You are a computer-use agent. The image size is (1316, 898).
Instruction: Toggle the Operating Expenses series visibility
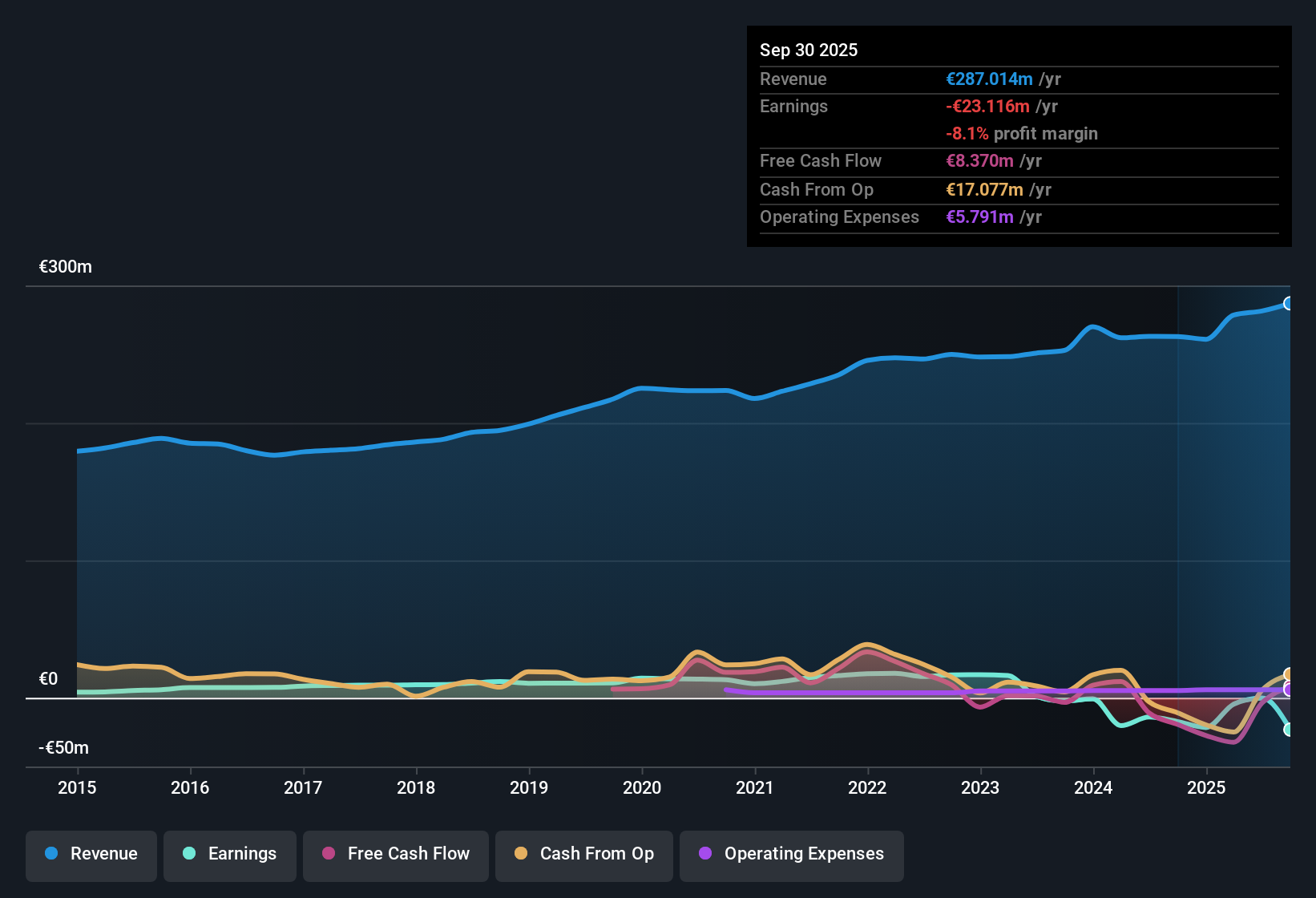[792, 854]
